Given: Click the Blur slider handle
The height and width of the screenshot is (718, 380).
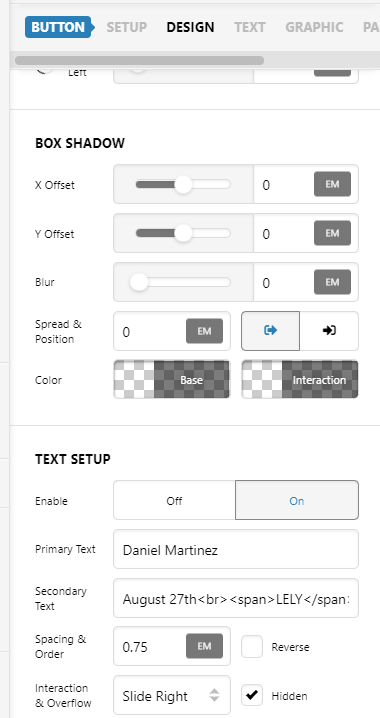Looking at the screenshot, I should click(139, 282).
